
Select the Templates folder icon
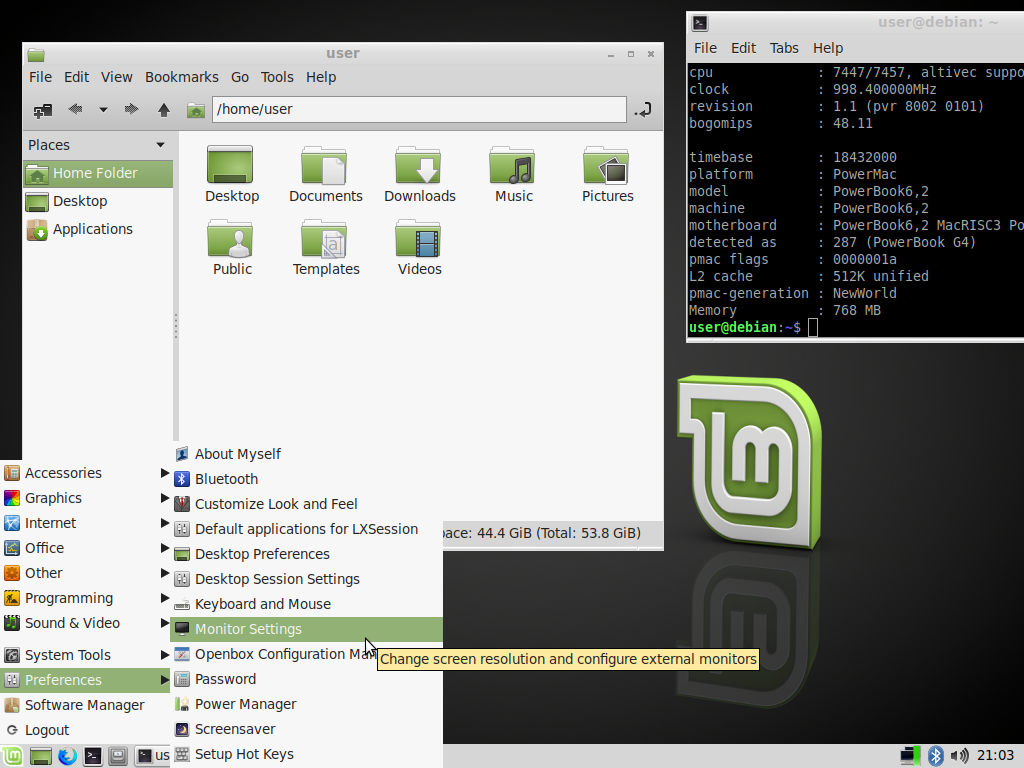(x=325, y=248)
